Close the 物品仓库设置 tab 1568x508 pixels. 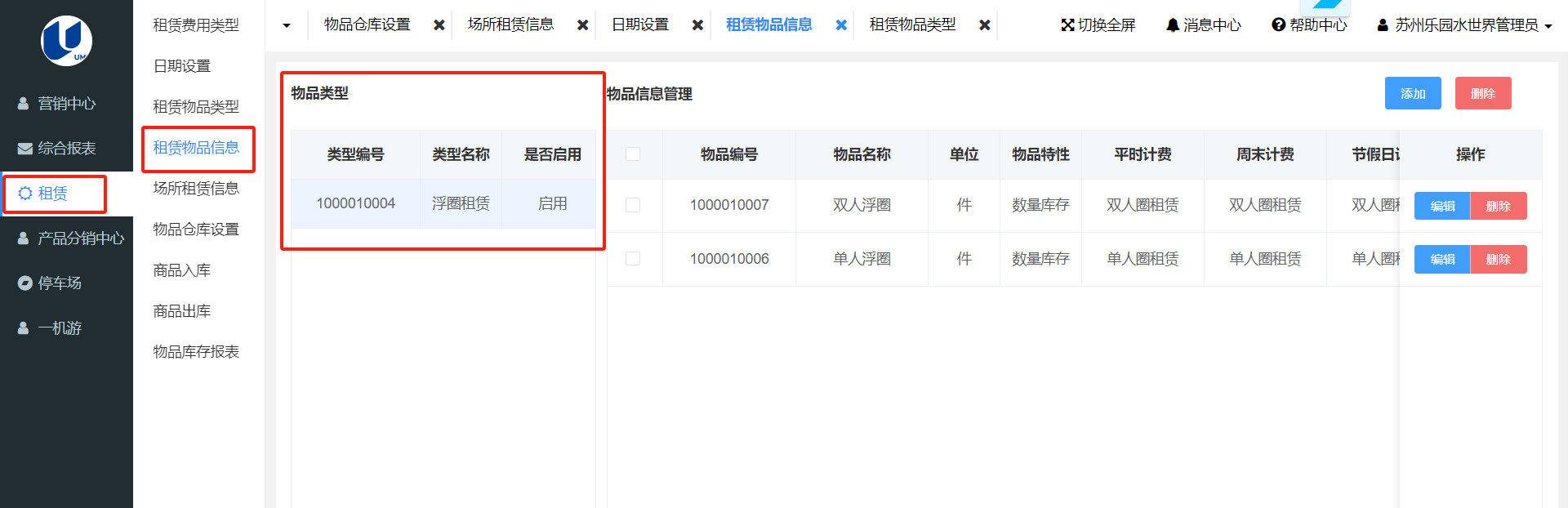439,25
